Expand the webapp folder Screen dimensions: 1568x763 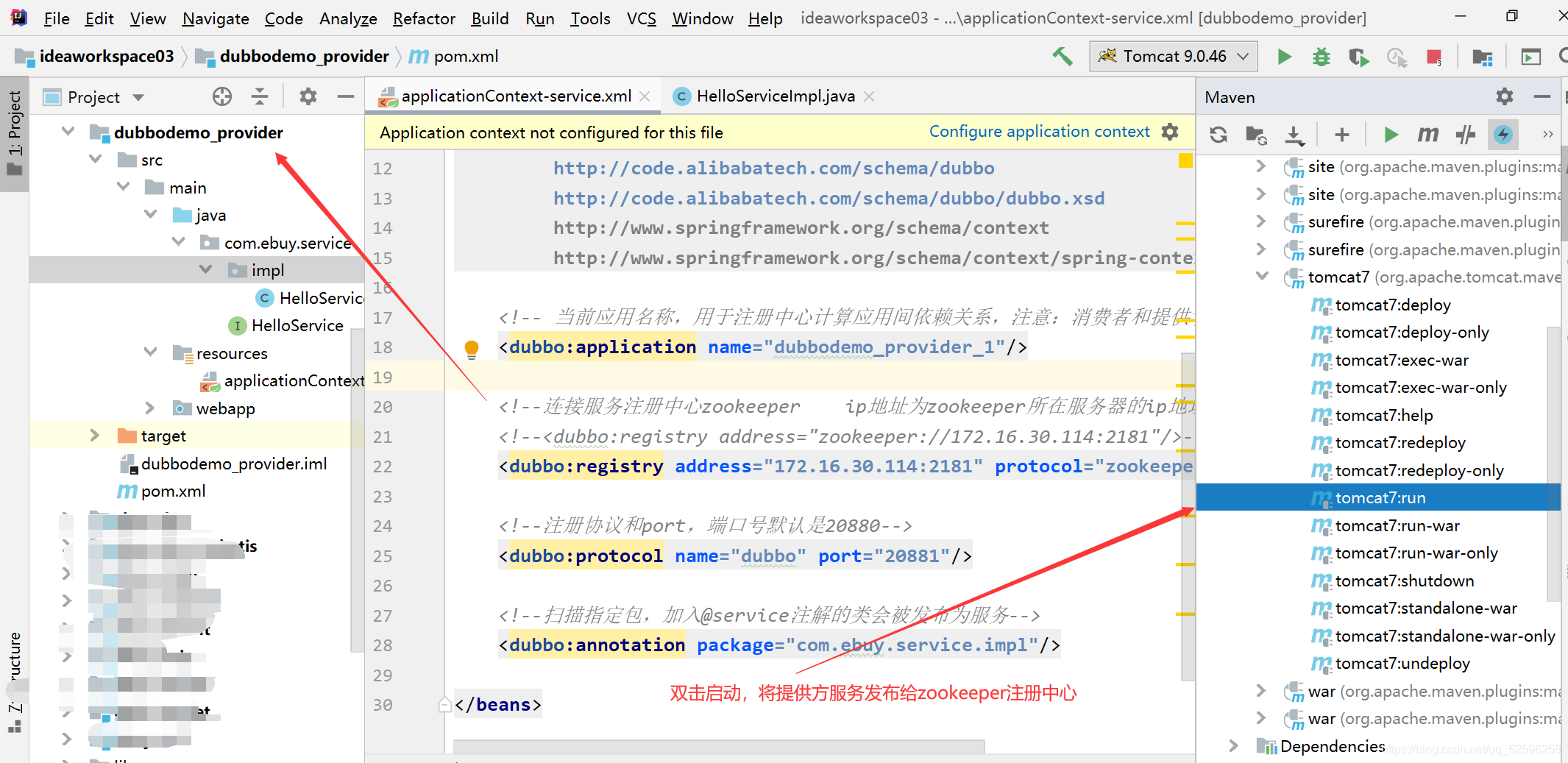tap(150, 408)
